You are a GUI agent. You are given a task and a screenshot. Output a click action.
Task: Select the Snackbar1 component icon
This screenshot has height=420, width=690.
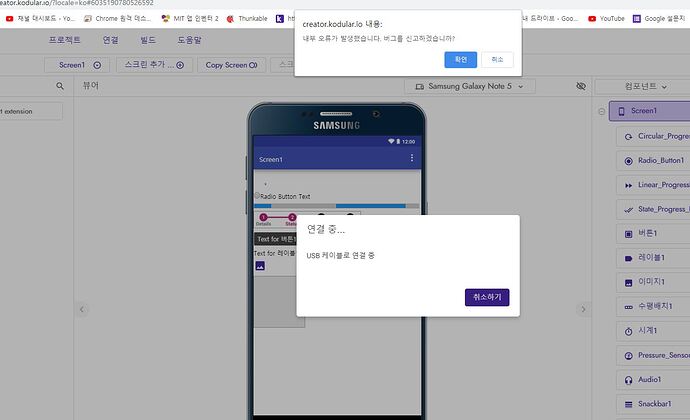[628, 404]
